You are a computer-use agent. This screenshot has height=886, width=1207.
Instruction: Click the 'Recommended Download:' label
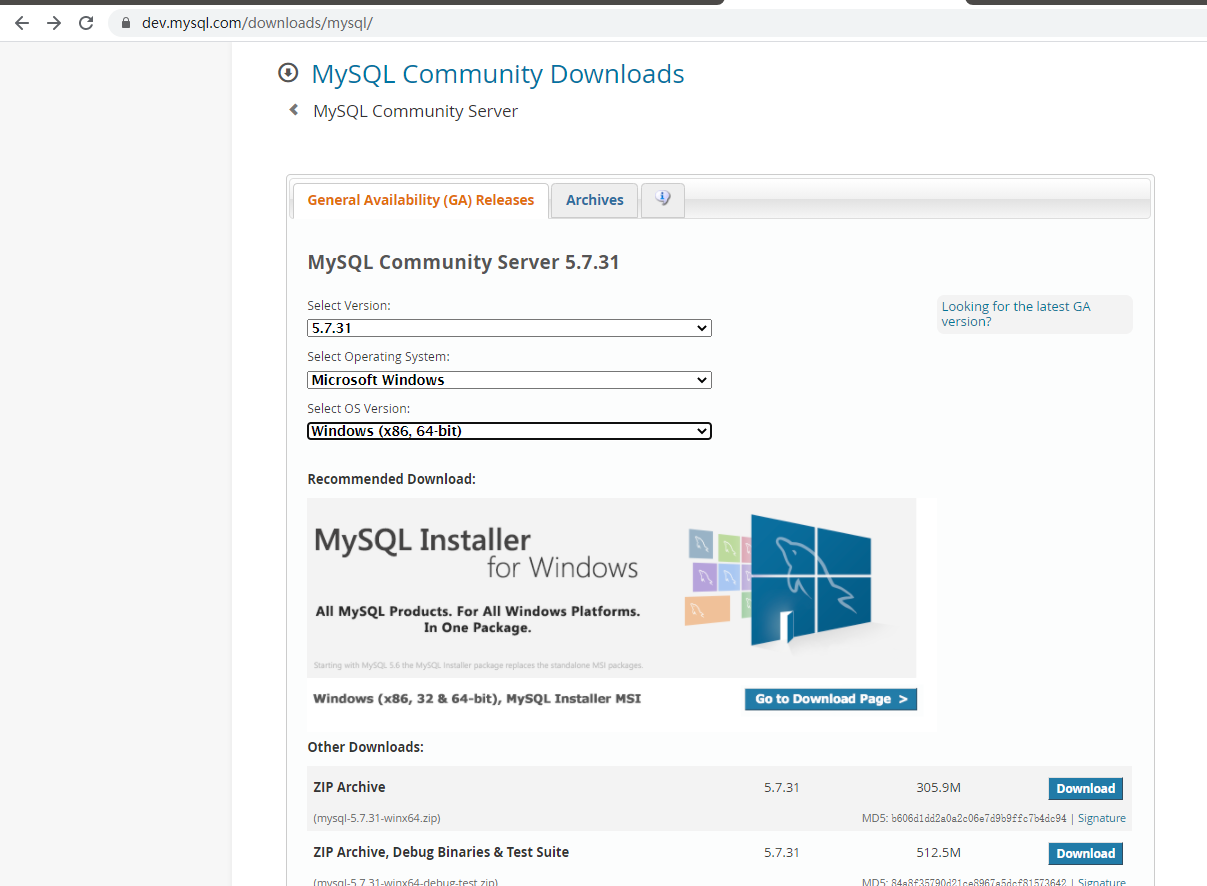coord(391,479)
